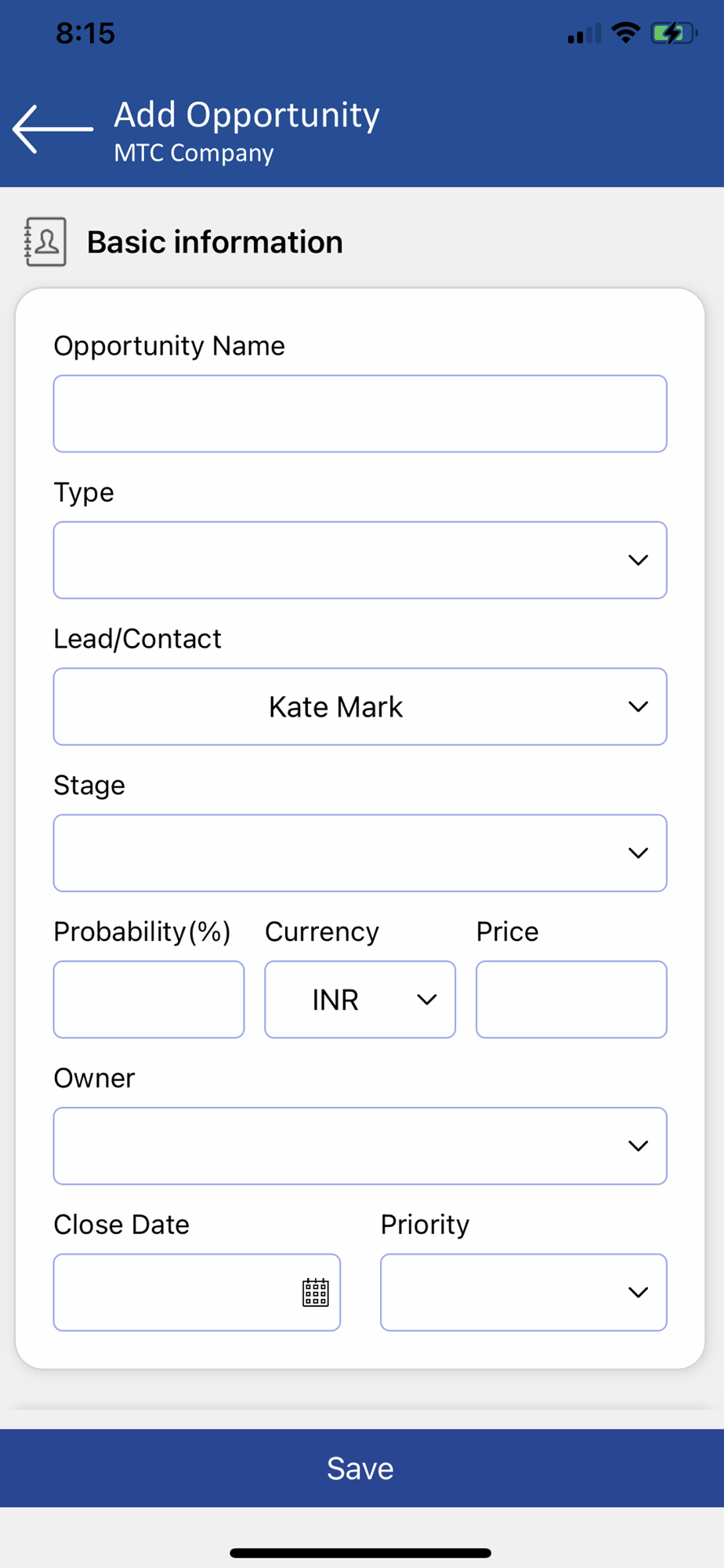Tap the home indicator bar
This screenshot has height=1568, width=724.
(360, 1552)
